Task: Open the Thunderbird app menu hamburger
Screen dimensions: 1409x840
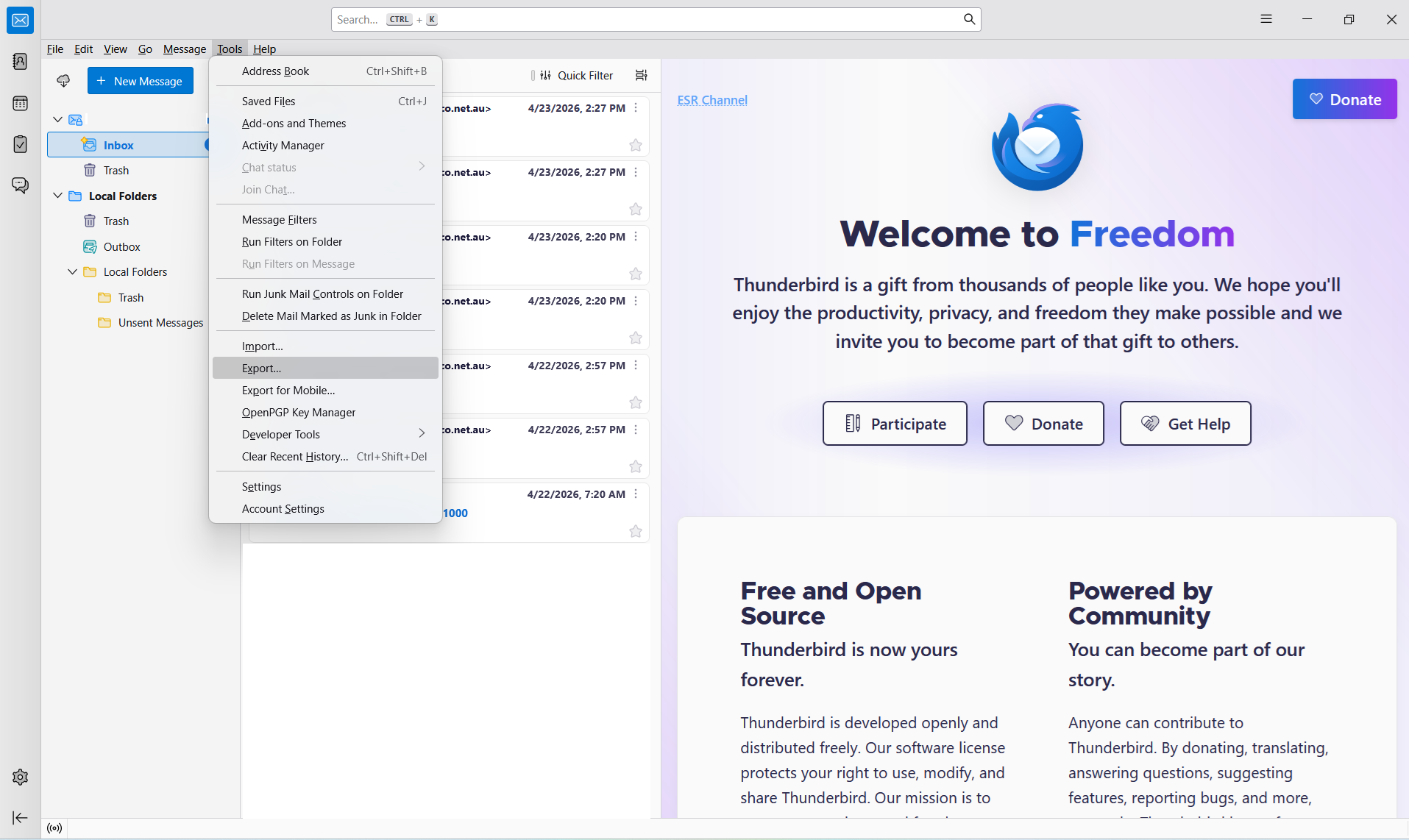Action: pos(1266,19)
